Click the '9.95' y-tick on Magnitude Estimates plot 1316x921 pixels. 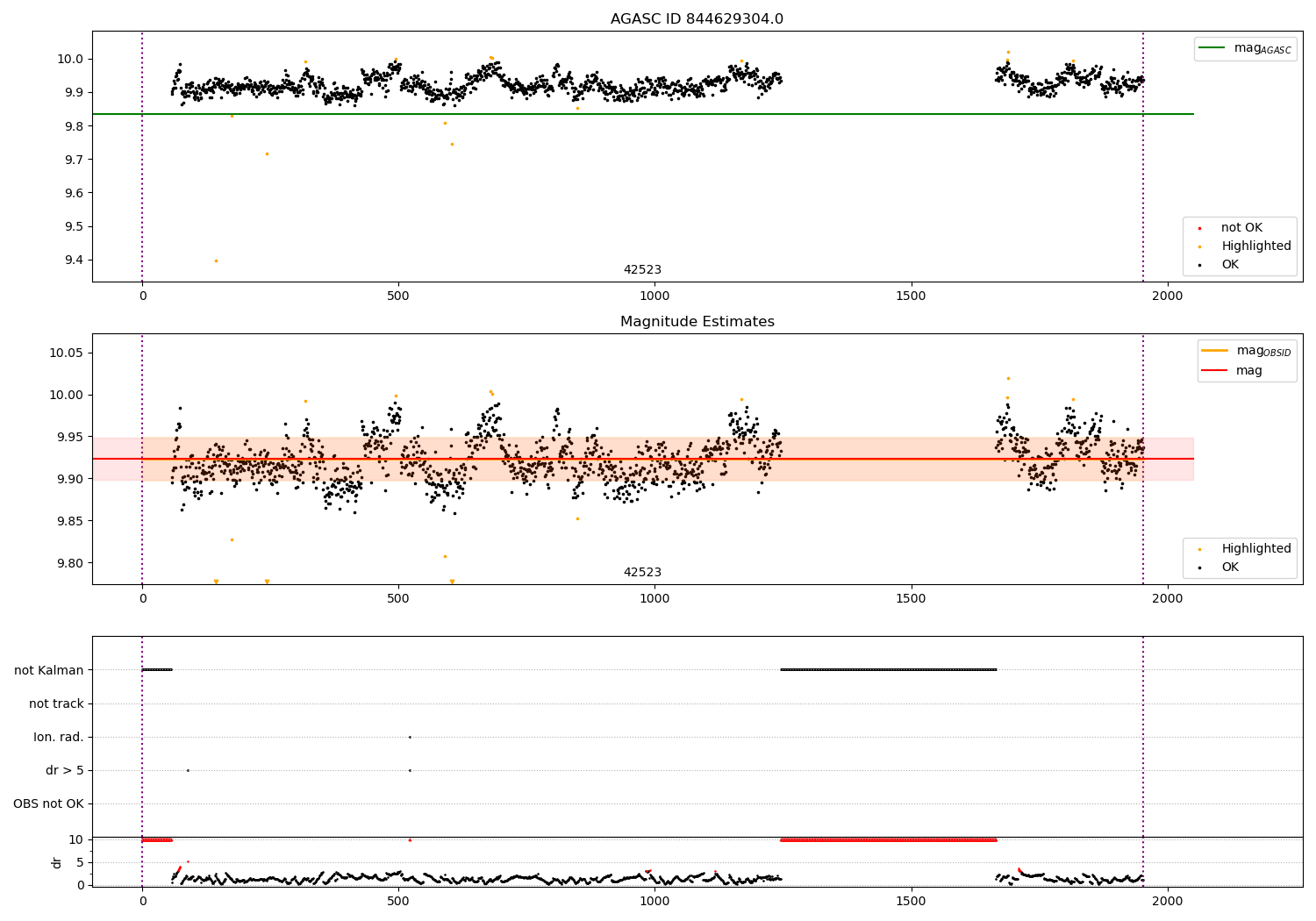[70, 437]
